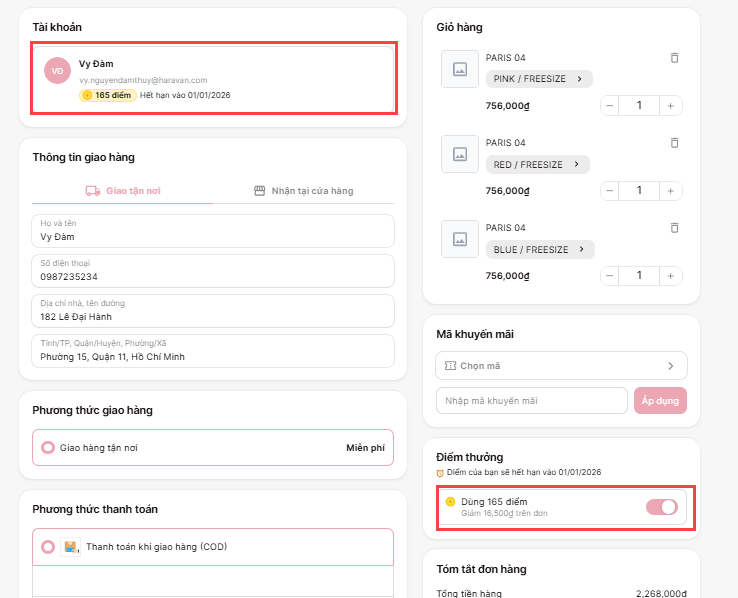The height and width of the screenshot is (598, 738).
Task: Select Giao hàng tận nơi shipping radio
Action: coord(48,448)
